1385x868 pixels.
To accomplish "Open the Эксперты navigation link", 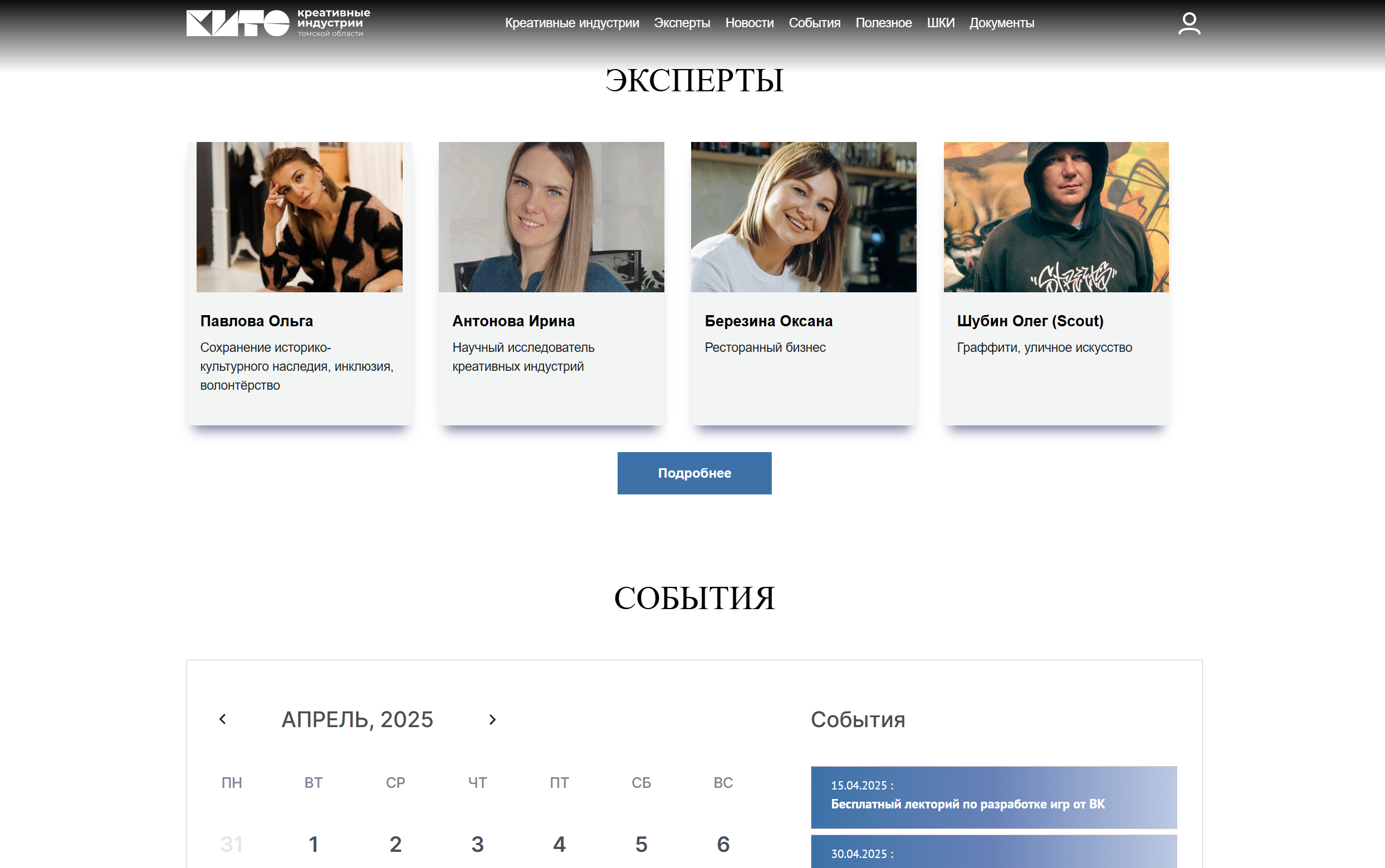I will click(x=682, y=23).
